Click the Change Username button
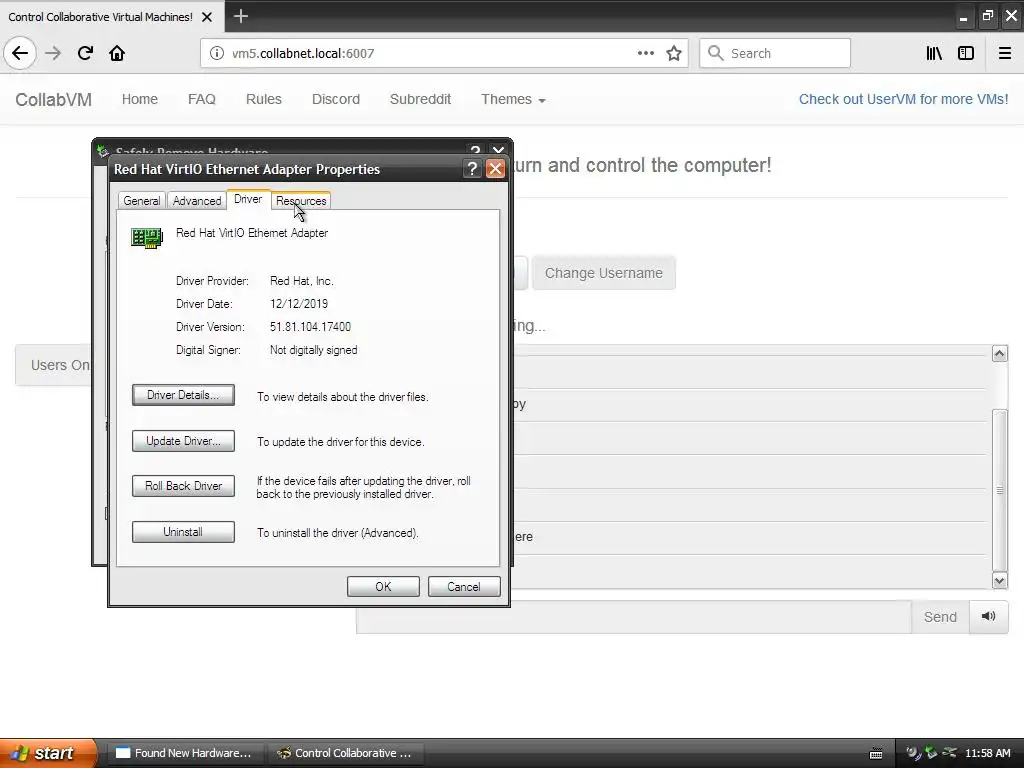 [603, 273]
